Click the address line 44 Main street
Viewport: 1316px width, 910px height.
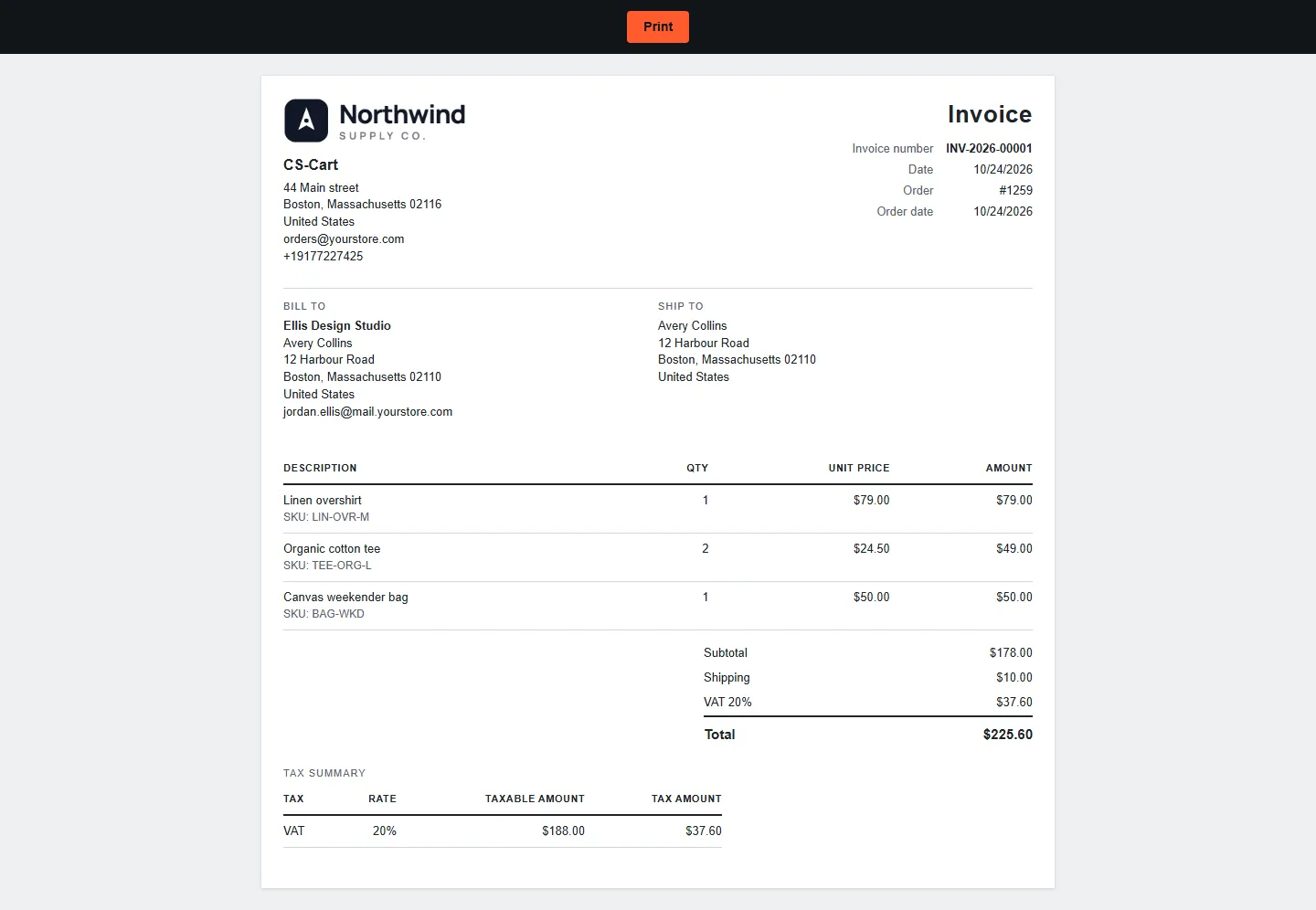pyautogui.click(x=321, y=187)
